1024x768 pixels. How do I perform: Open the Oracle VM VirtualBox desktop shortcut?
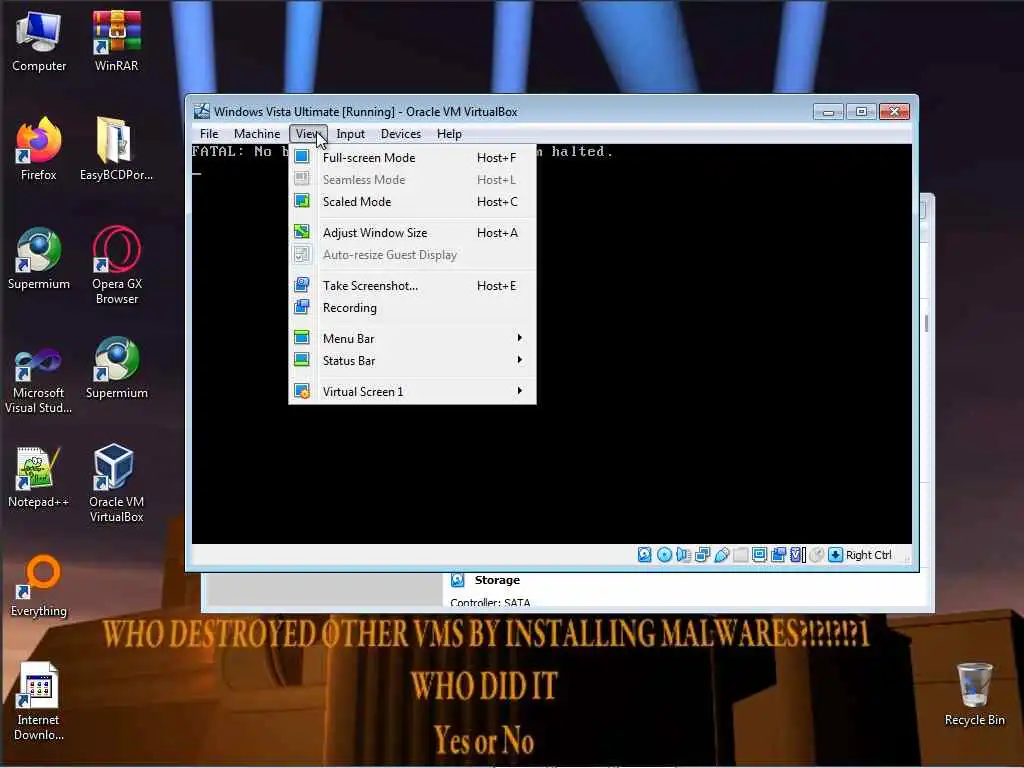coord(116,483)
